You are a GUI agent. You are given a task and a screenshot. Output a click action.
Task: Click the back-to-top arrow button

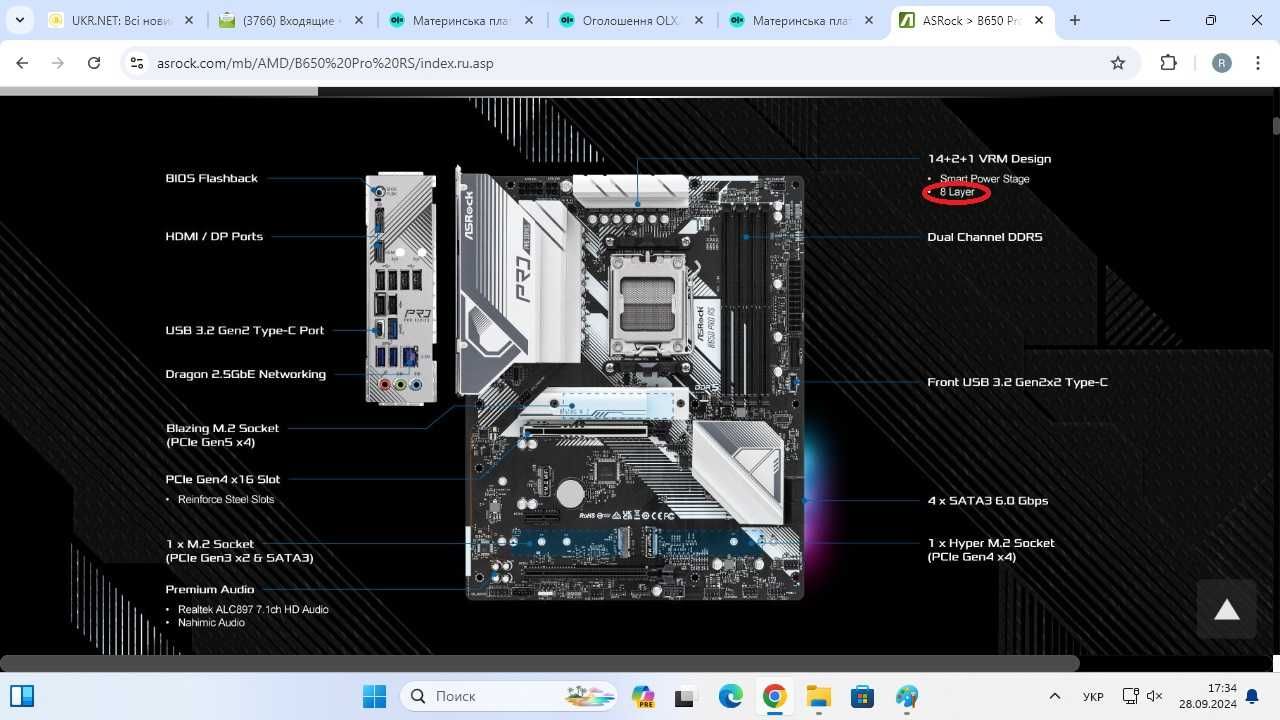(1227, 610)
